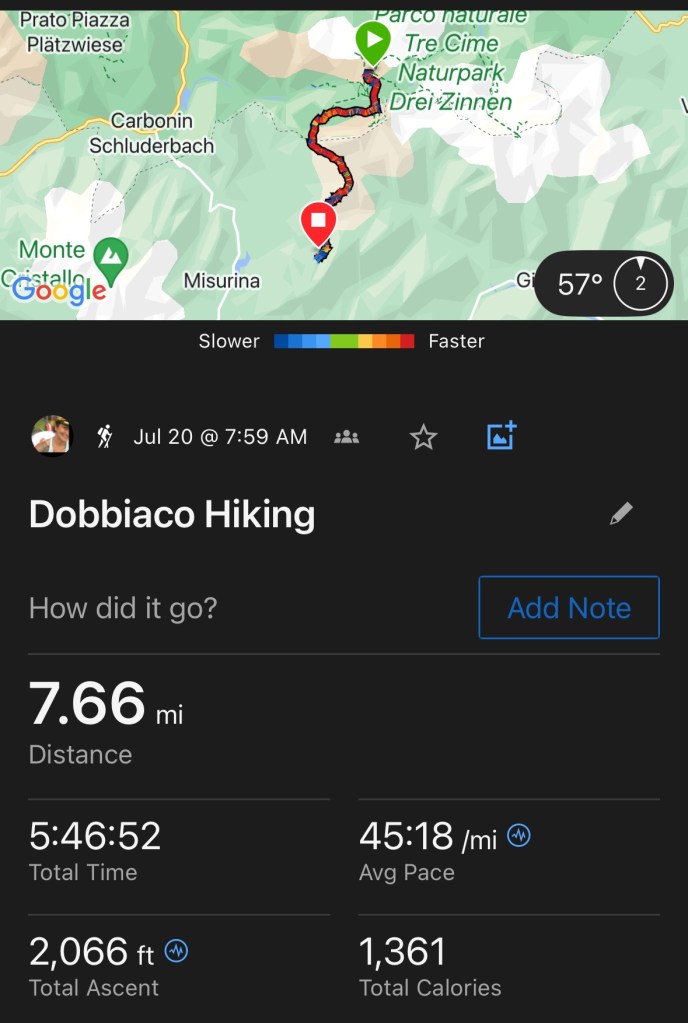Select the Dobbiaco Hiking title
This screenshot has height=1023, width=688.
pos(172,514)
